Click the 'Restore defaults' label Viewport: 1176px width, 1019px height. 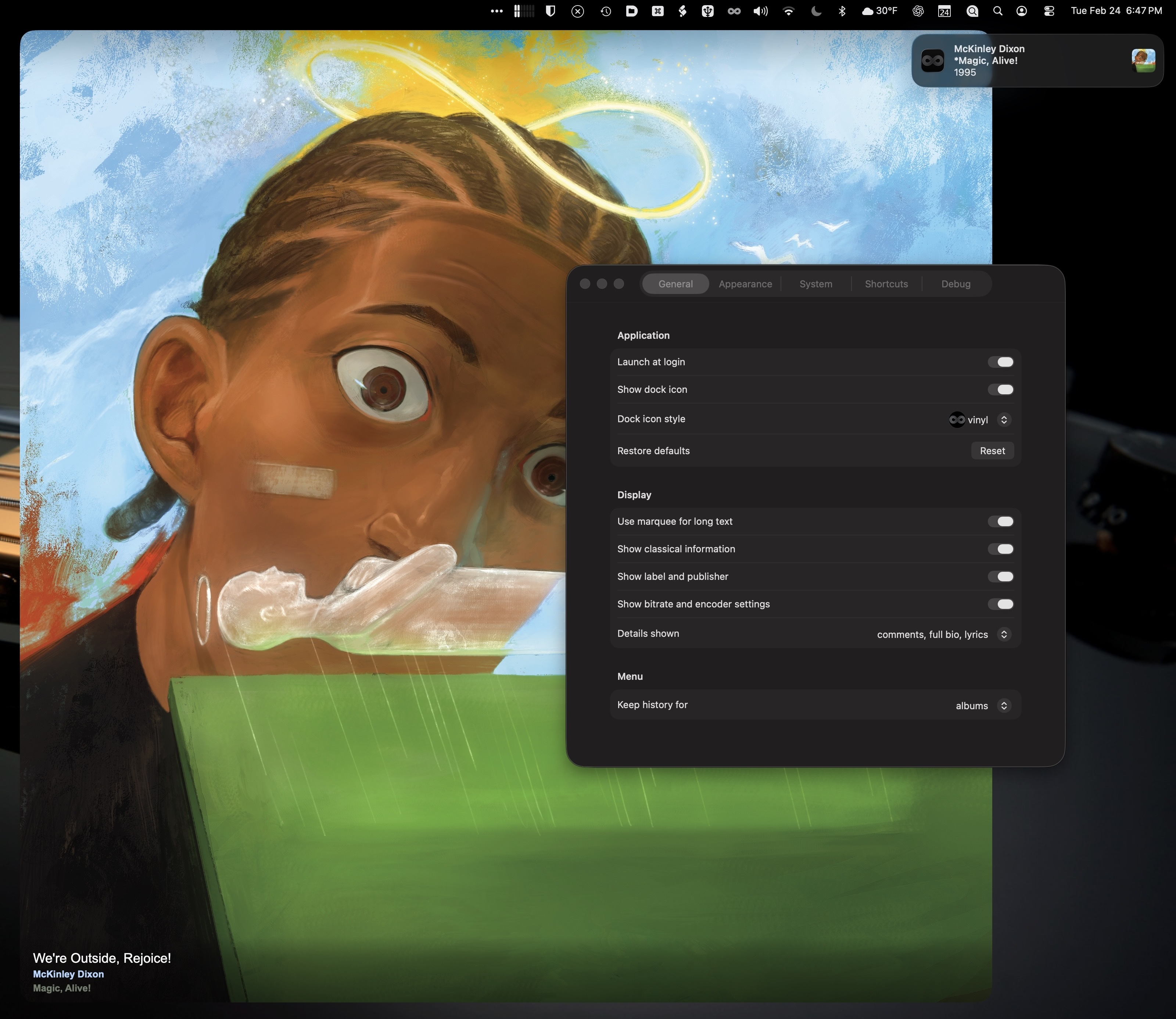[x=653, y=451]
